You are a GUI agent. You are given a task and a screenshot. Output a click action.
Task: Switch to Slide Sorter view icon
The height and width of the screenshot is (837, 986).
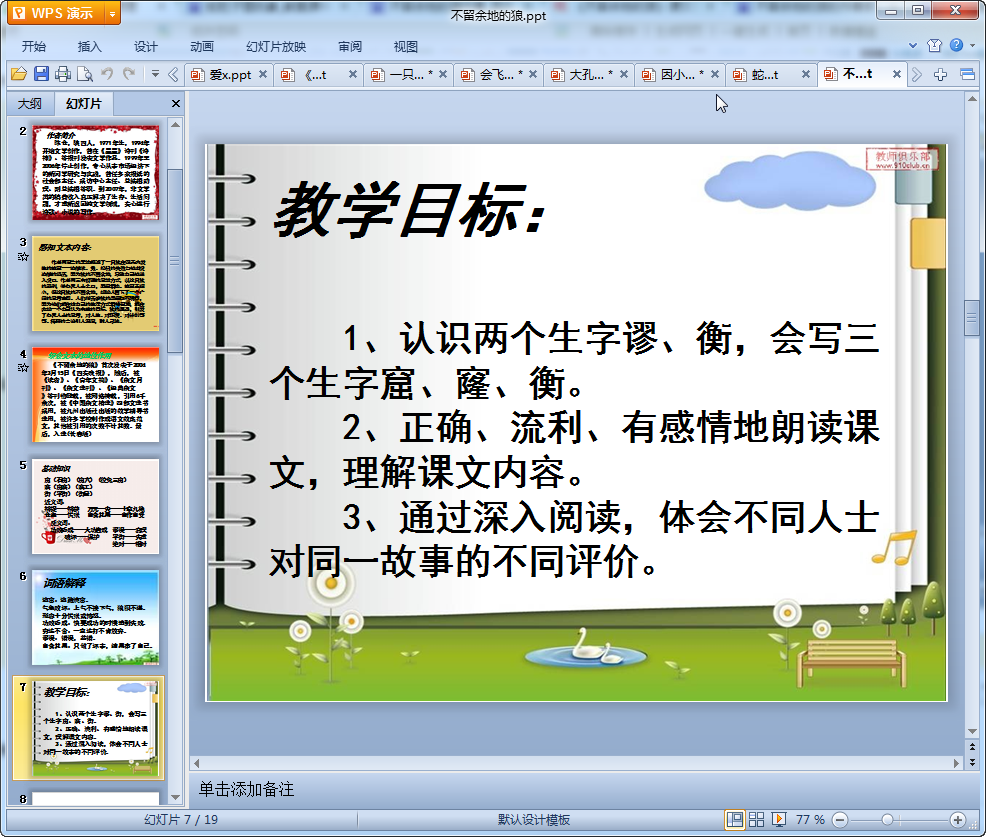pos(756,819)
